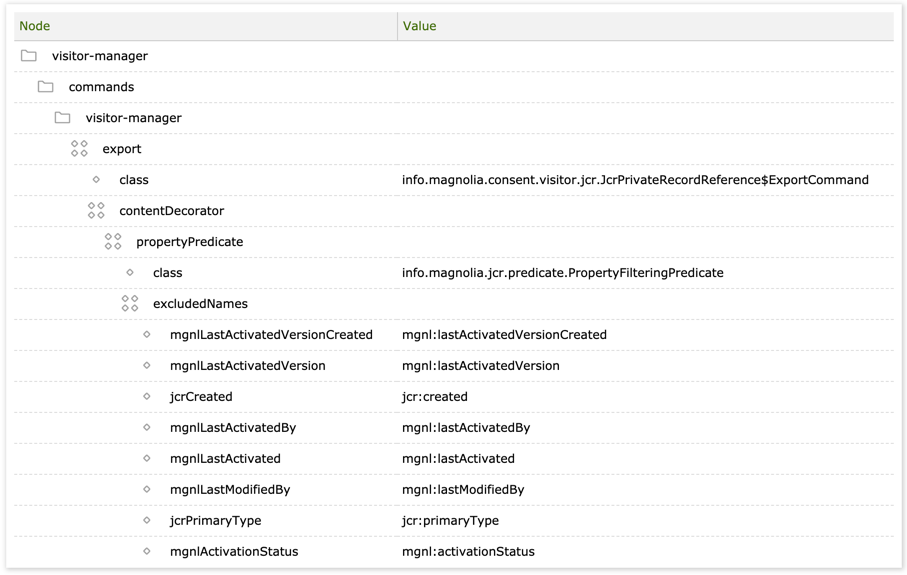
Task: Select the root visitor-manager tree node
Action: coord(99,56)
